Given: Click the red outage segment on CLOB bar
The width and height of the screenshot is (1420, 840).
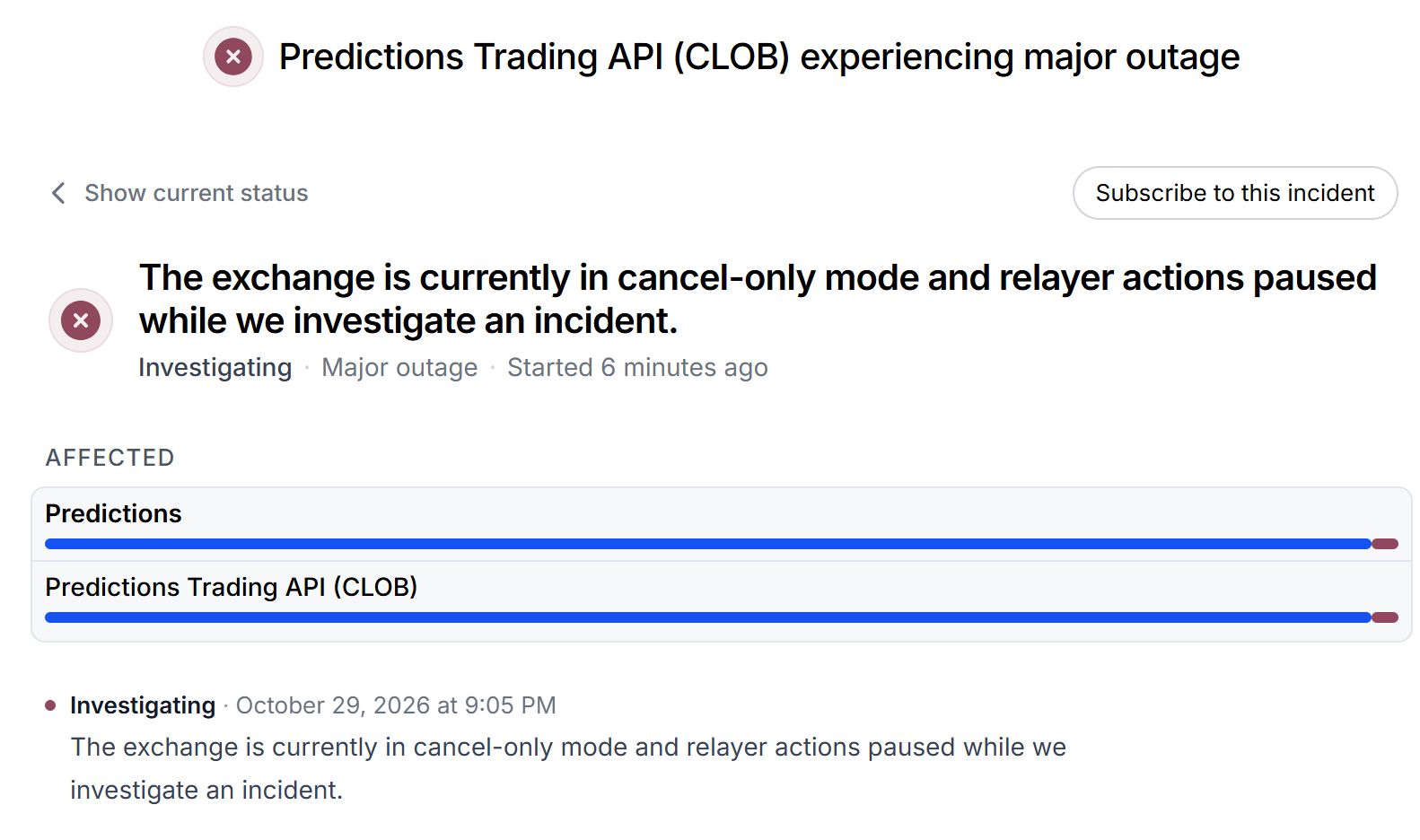Looking at the screenshot, I should (x=1385, y=617).
